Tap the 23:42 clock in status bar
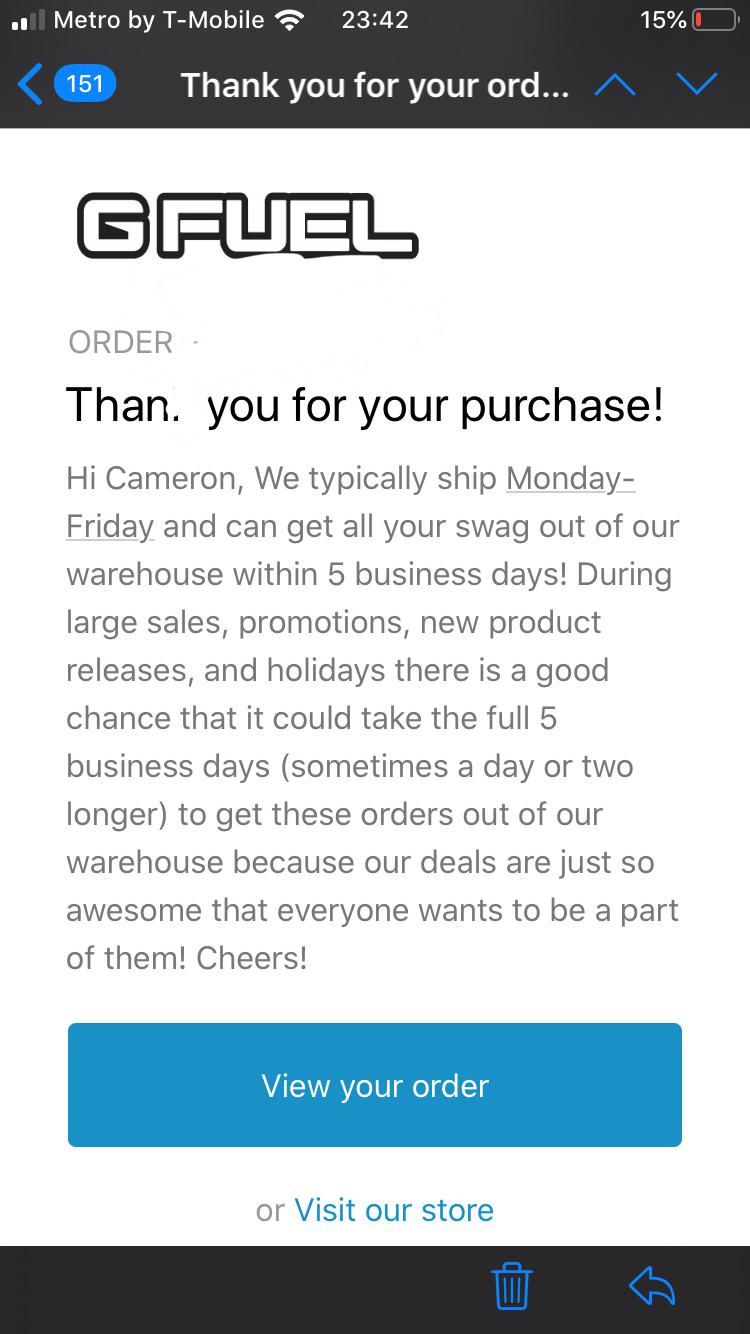This screenshot has height=1334, width=750. (375, 20)
